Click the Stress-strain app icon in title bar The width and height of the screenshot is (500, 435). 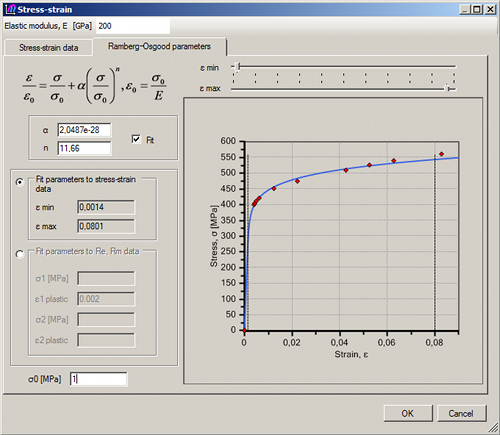pos(10,9)
